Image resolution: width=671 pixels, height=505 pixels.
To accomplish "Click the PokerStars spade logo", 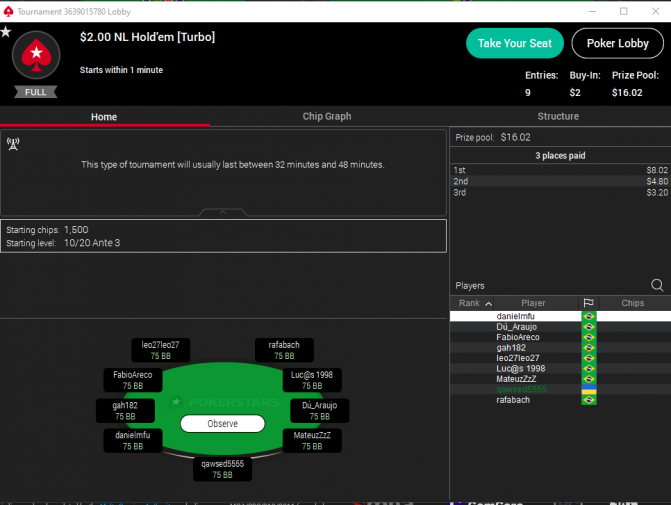I will tap(36, 55).
